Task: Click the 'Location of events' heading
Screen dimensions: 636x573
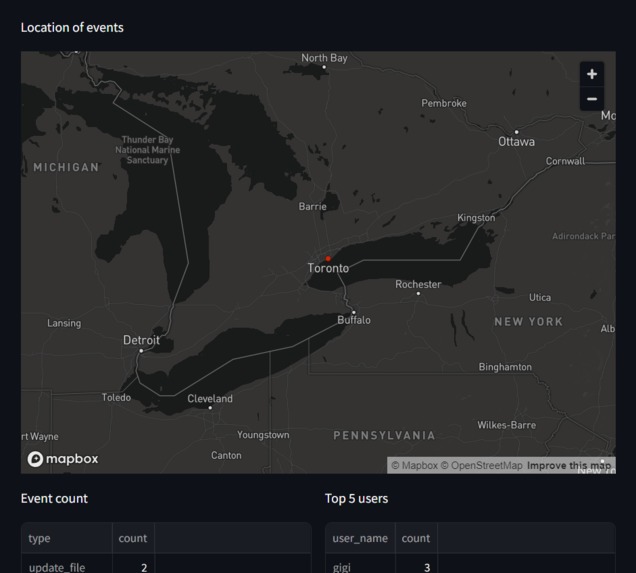Action: [72, 28]
